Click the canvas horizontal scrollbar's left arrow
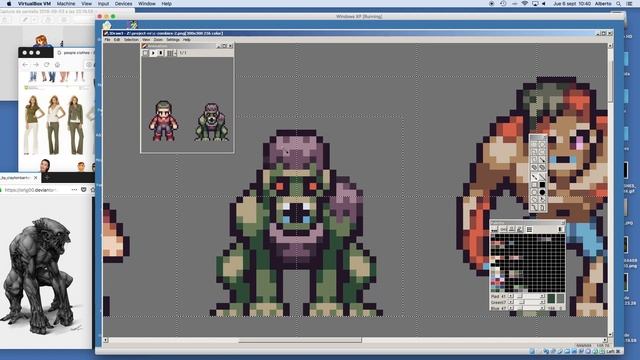The image size is (640, 360). pyautogui.click(x=106, y=340)
